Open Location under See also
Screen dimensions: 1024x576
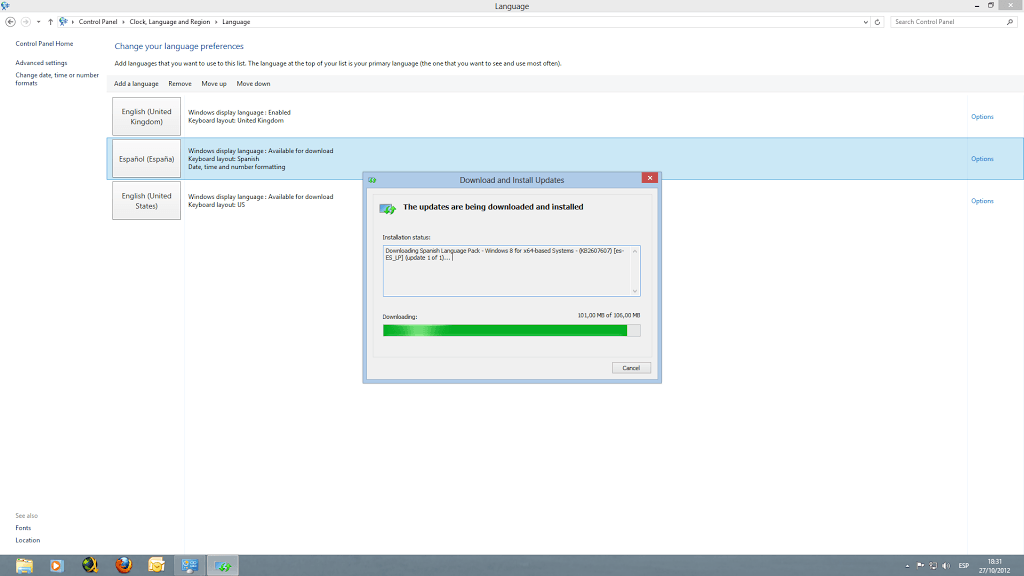tap(27, 540)
